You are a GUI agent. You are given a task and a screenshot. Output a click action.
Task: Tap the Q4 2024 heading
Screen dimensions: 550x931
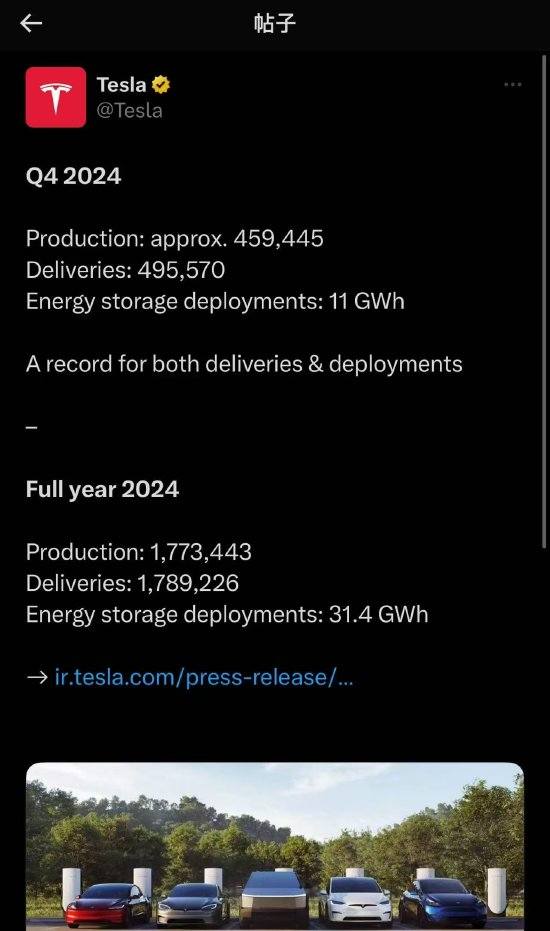point(74,176)
